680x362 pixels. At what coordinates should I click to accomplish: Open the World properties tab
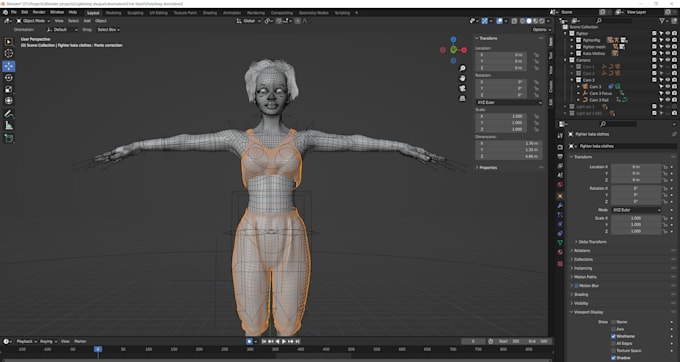click(560, 185)
